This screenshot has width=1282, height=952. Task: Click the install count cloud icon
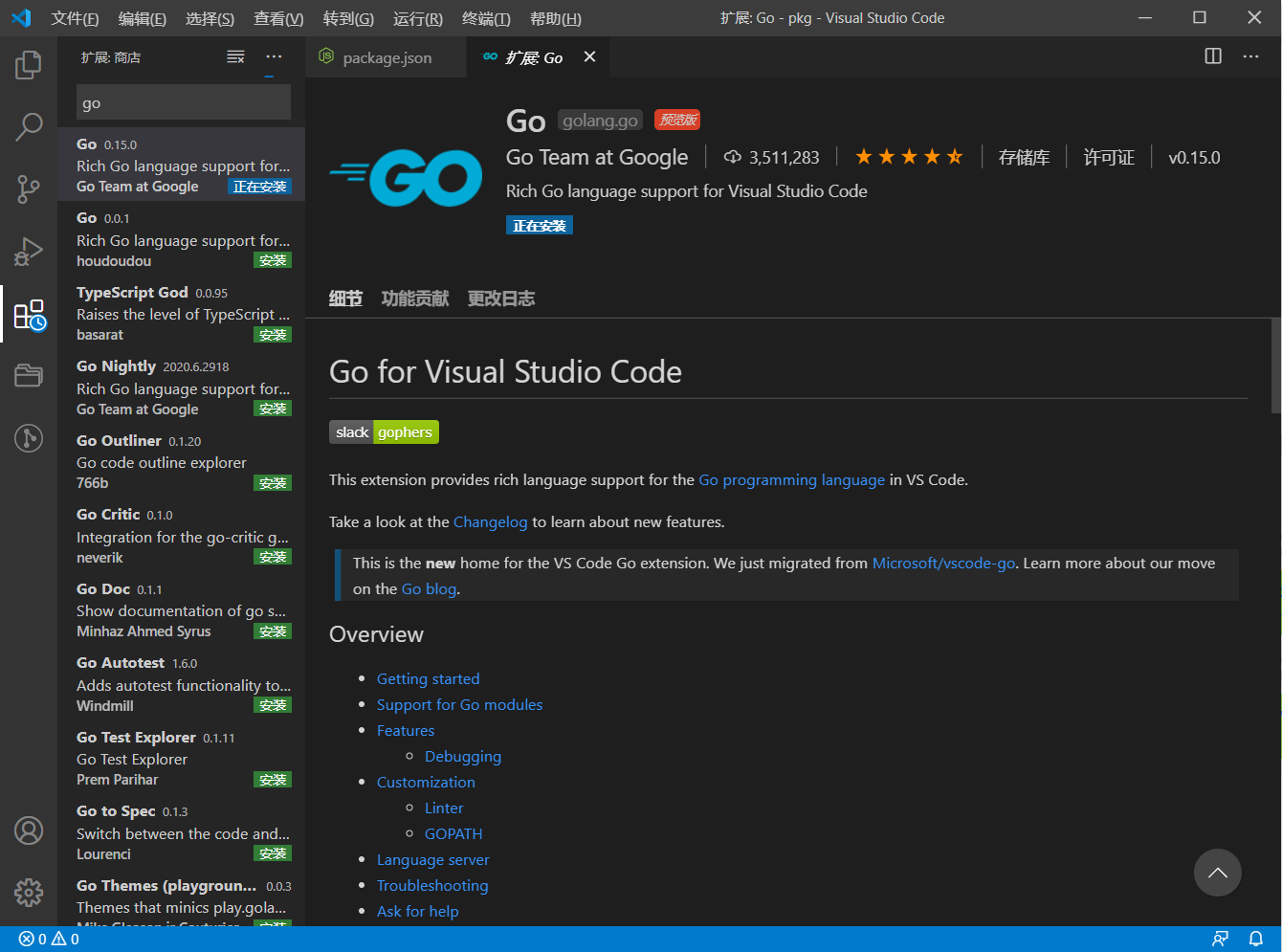coord(733,158)
